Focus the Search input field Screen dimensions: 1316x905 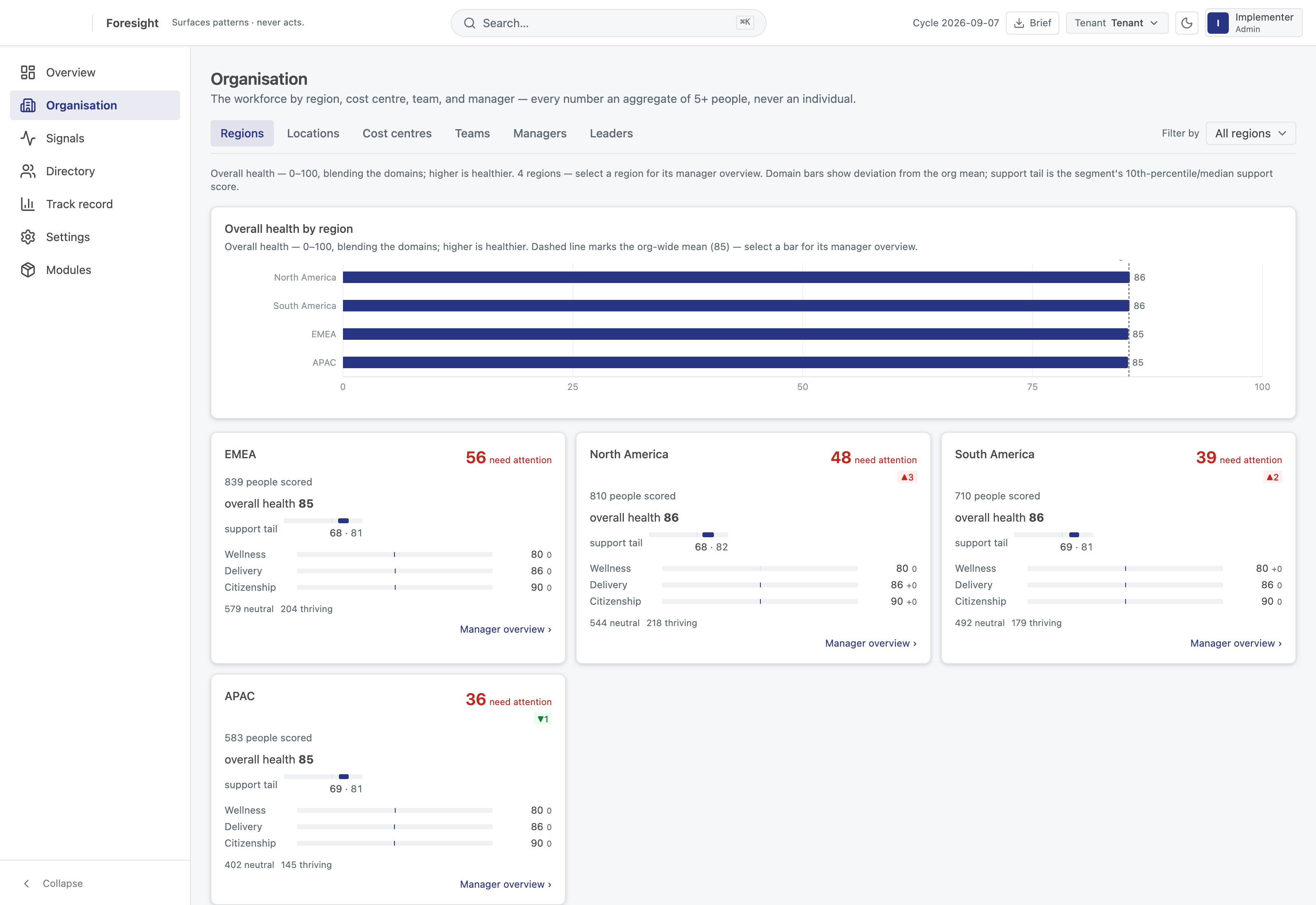coord(608,23)
